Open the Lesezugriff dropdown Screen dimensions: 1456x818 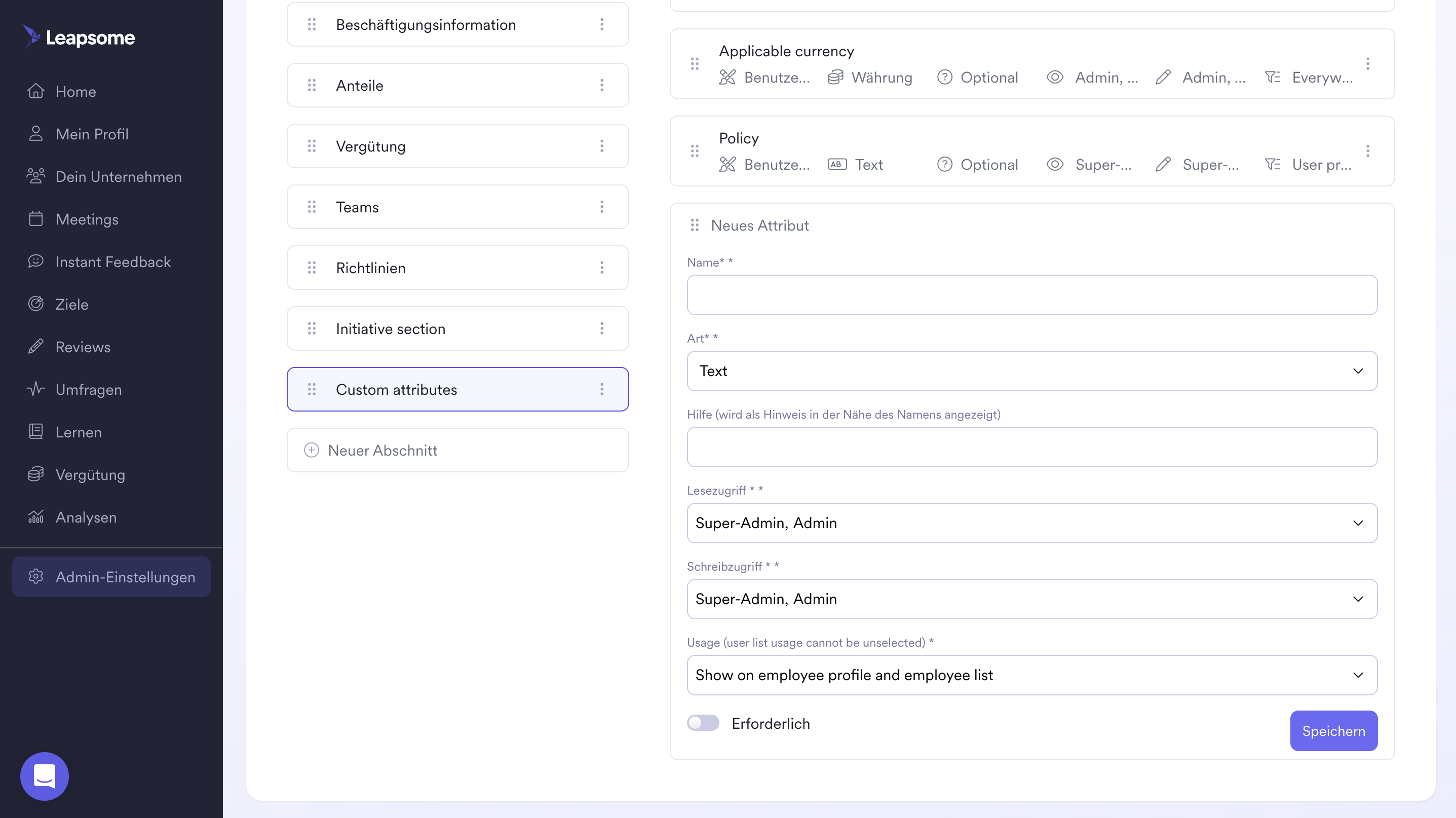[1032, 523]
